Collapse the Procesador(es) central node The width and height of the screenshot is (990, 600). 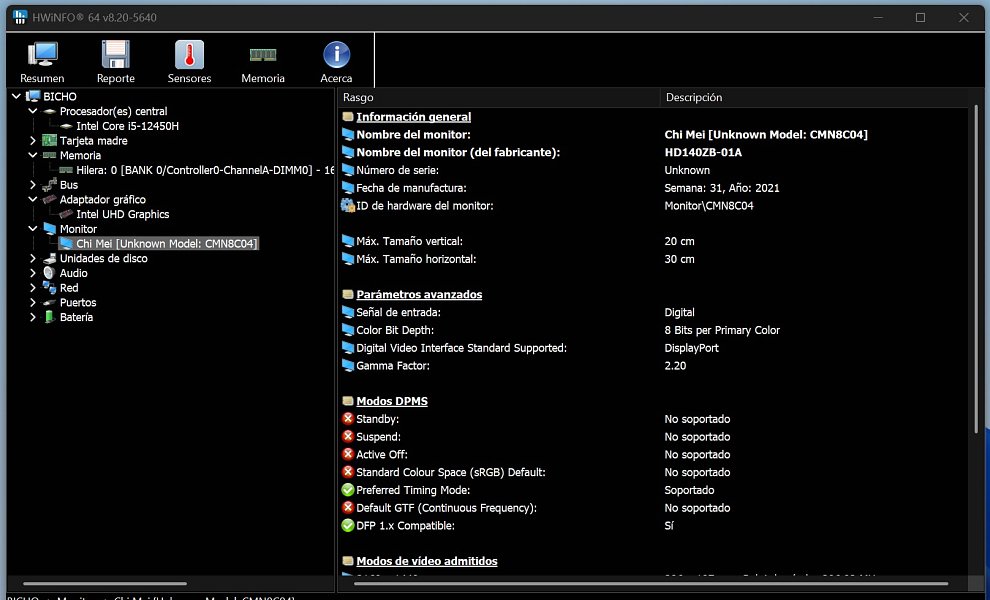point(33,111)
